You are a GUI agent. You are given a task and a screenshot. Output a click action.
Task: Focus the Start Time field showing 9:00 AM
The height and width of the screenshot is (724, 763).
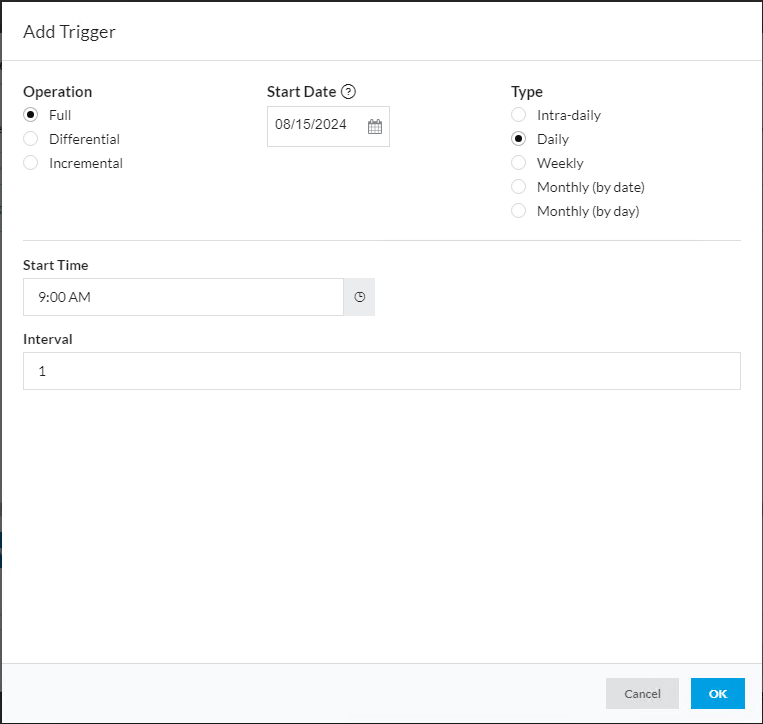[x=182, y=297]
